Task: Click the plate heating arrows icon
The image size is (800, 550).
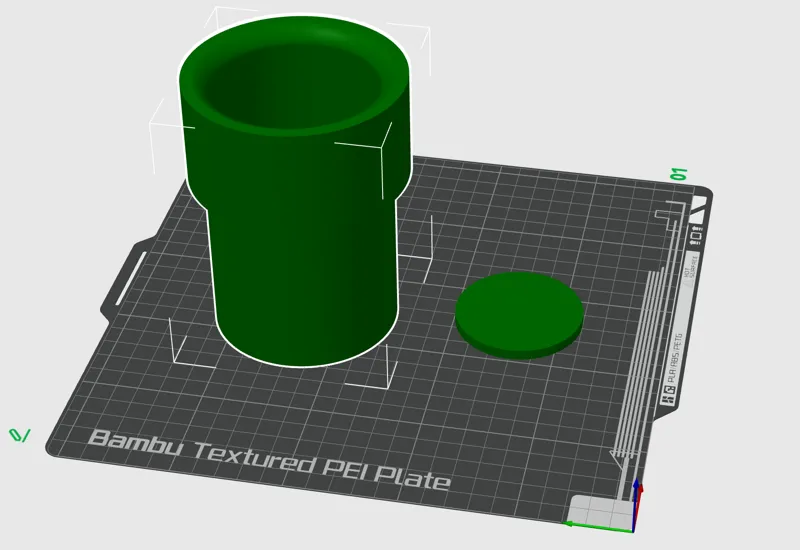Action: point(696,236)
